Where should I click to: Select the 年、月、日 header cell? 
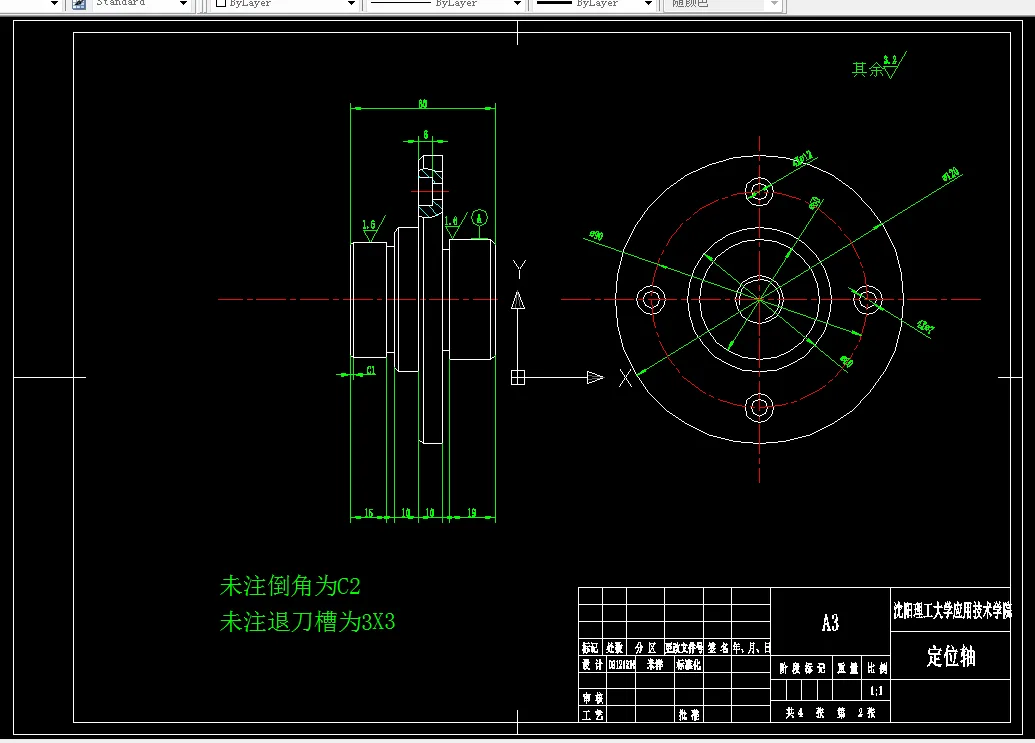tap(751, 648)
